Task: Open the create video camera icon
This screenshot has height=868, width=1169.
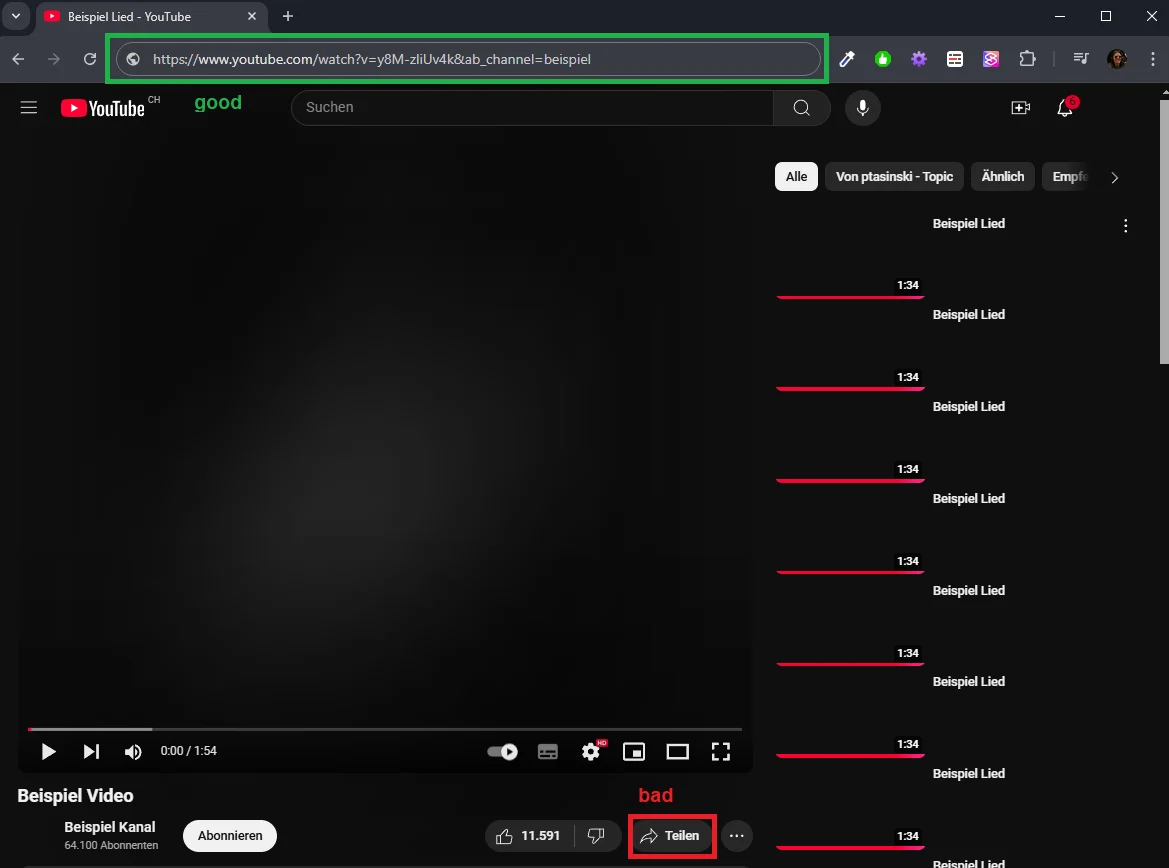Action: (x=1021, y=108)
